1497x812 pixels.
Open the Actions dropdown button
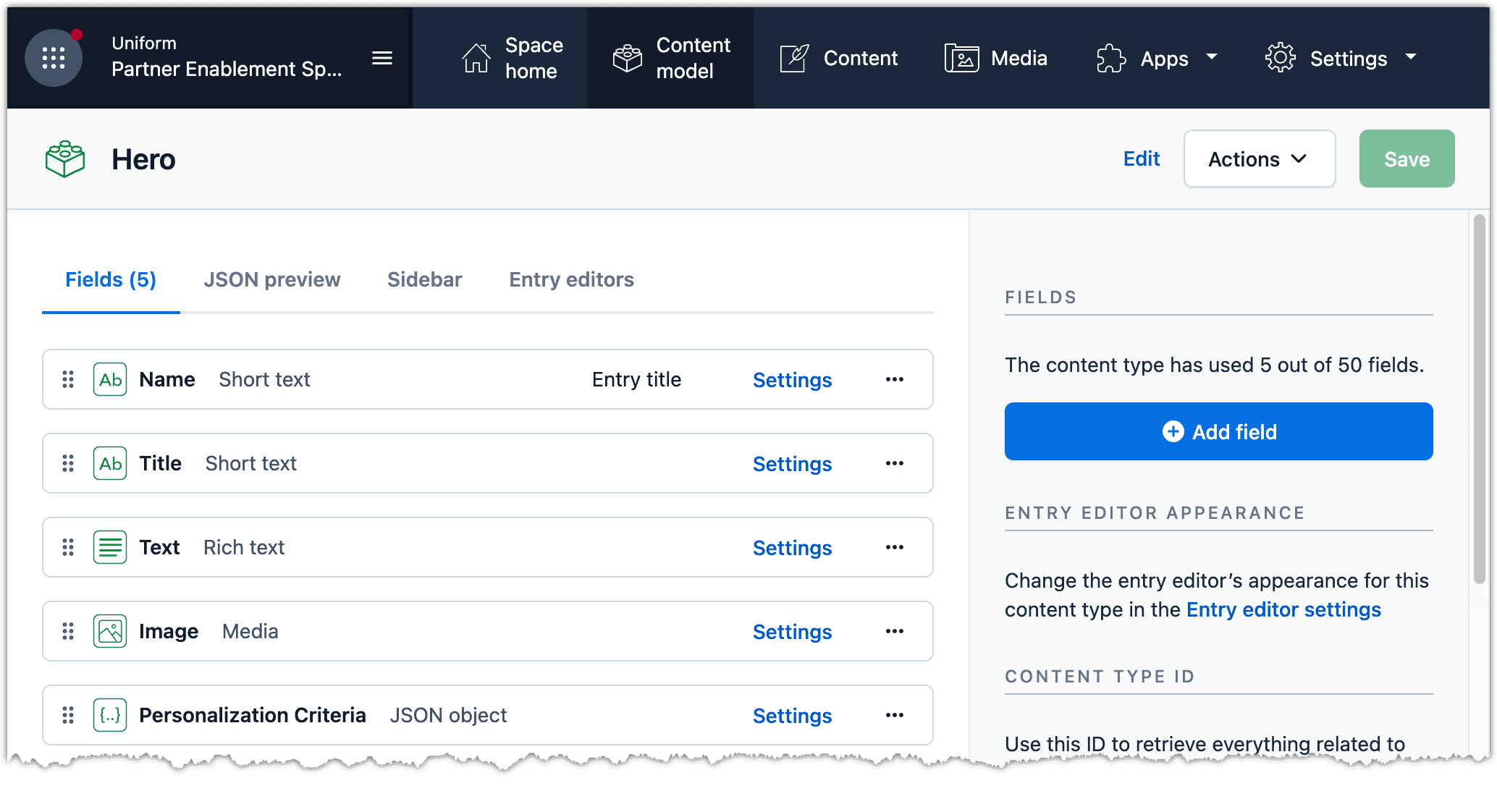click(x=1259, y=159)
